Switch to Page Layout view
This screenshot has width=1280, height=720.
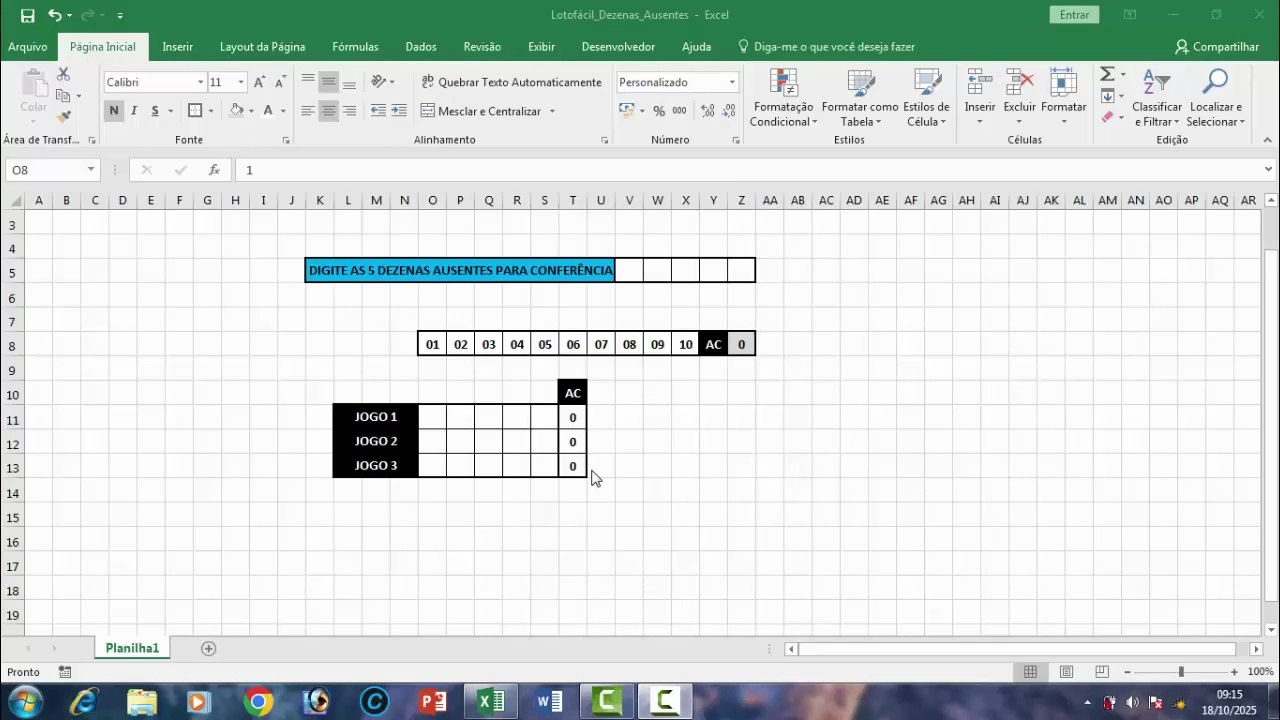coord(1067,672)
